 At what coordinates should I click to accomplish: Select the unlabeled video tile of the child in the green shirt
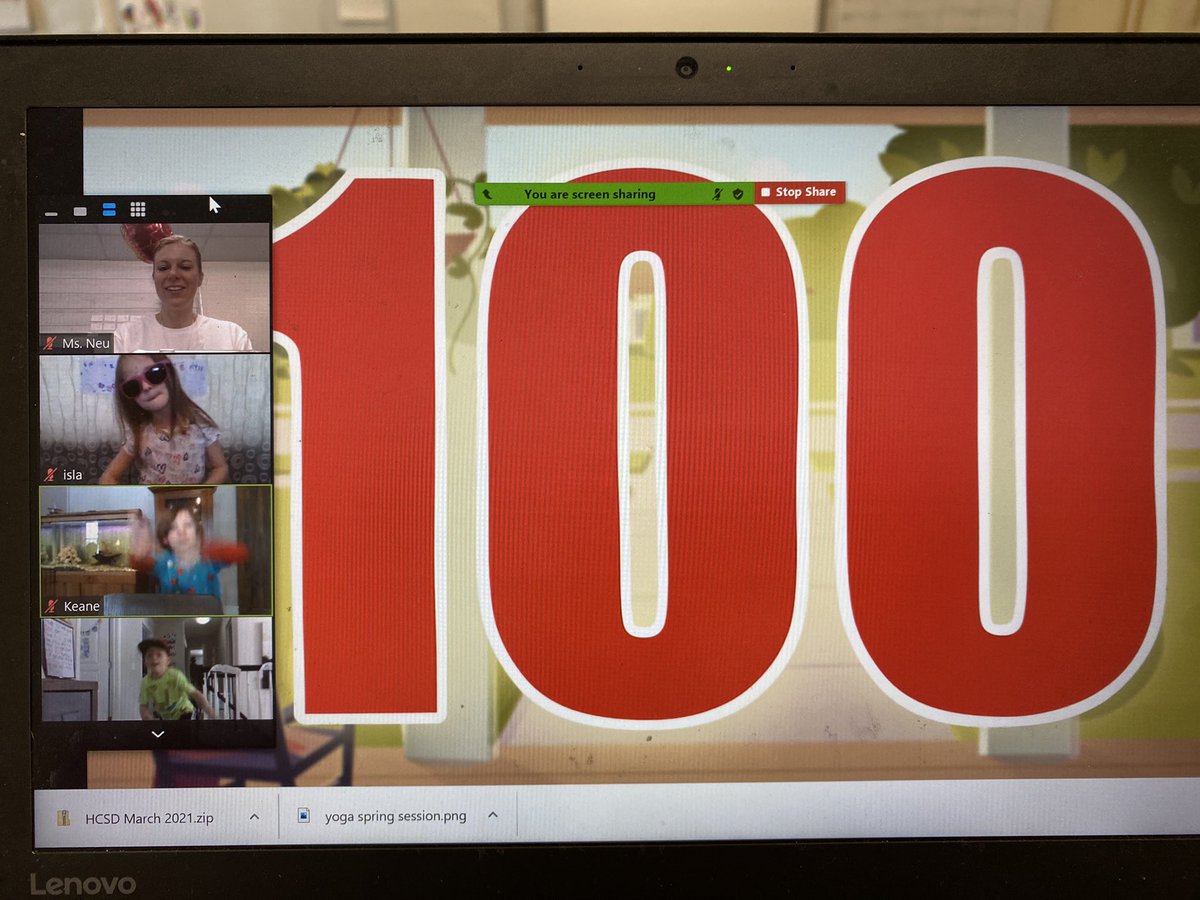(156, 669)
